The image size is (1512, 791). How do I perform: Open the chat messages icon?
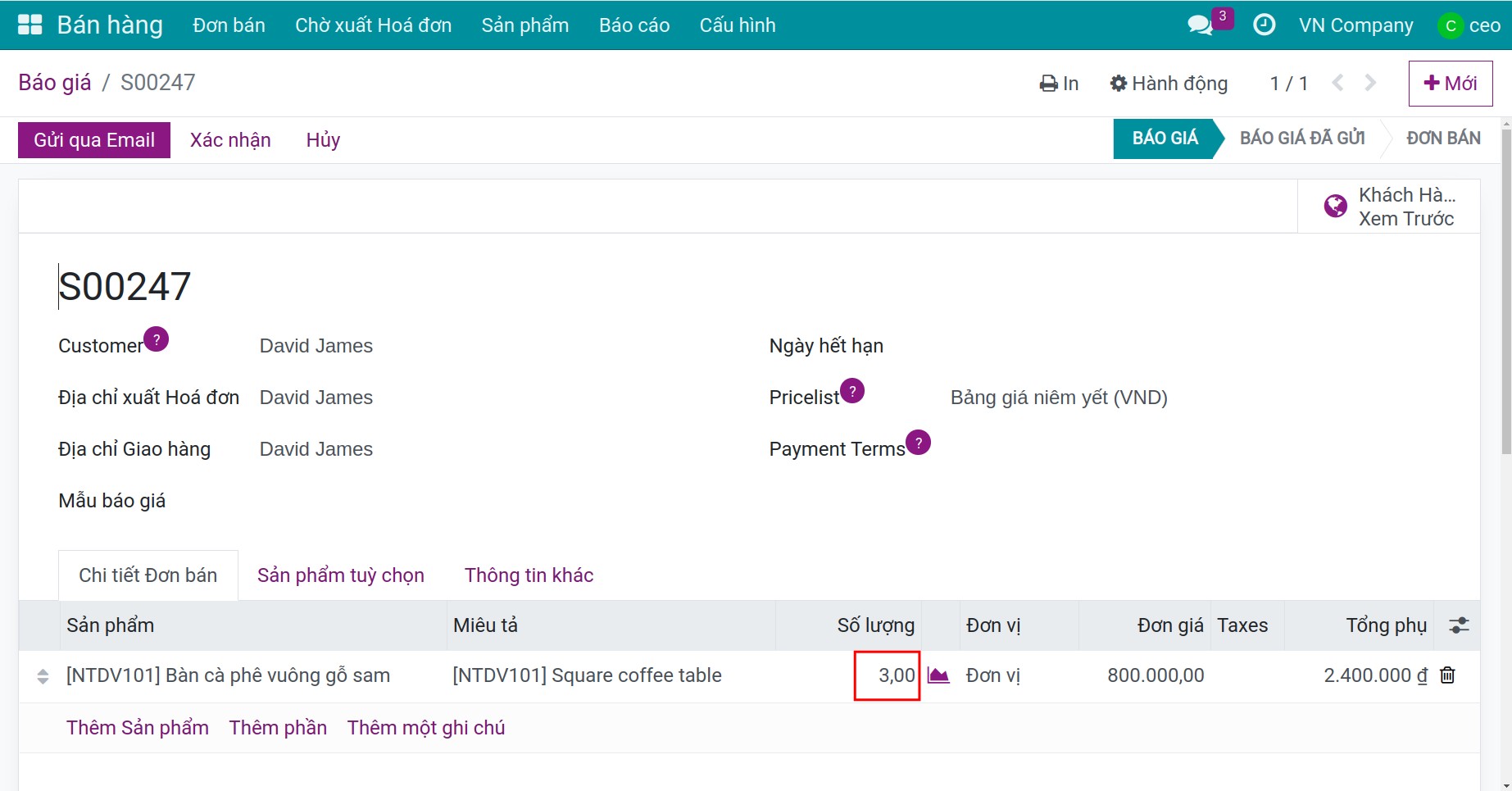point(1200,25)
